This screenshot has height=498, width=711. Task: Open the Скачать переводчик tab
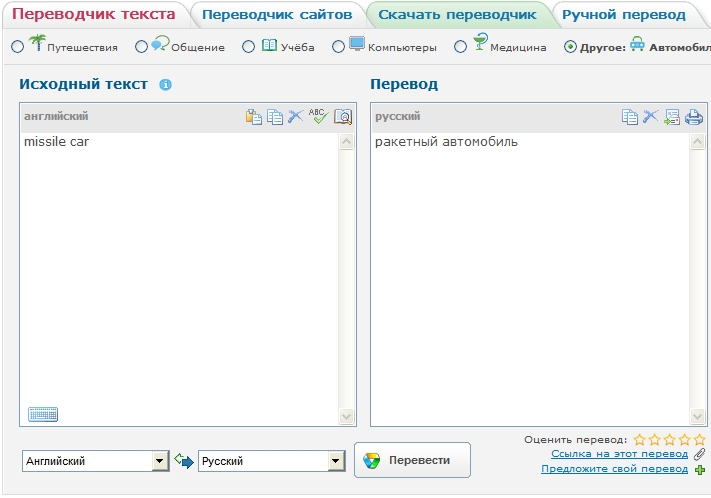click(458, 14)
